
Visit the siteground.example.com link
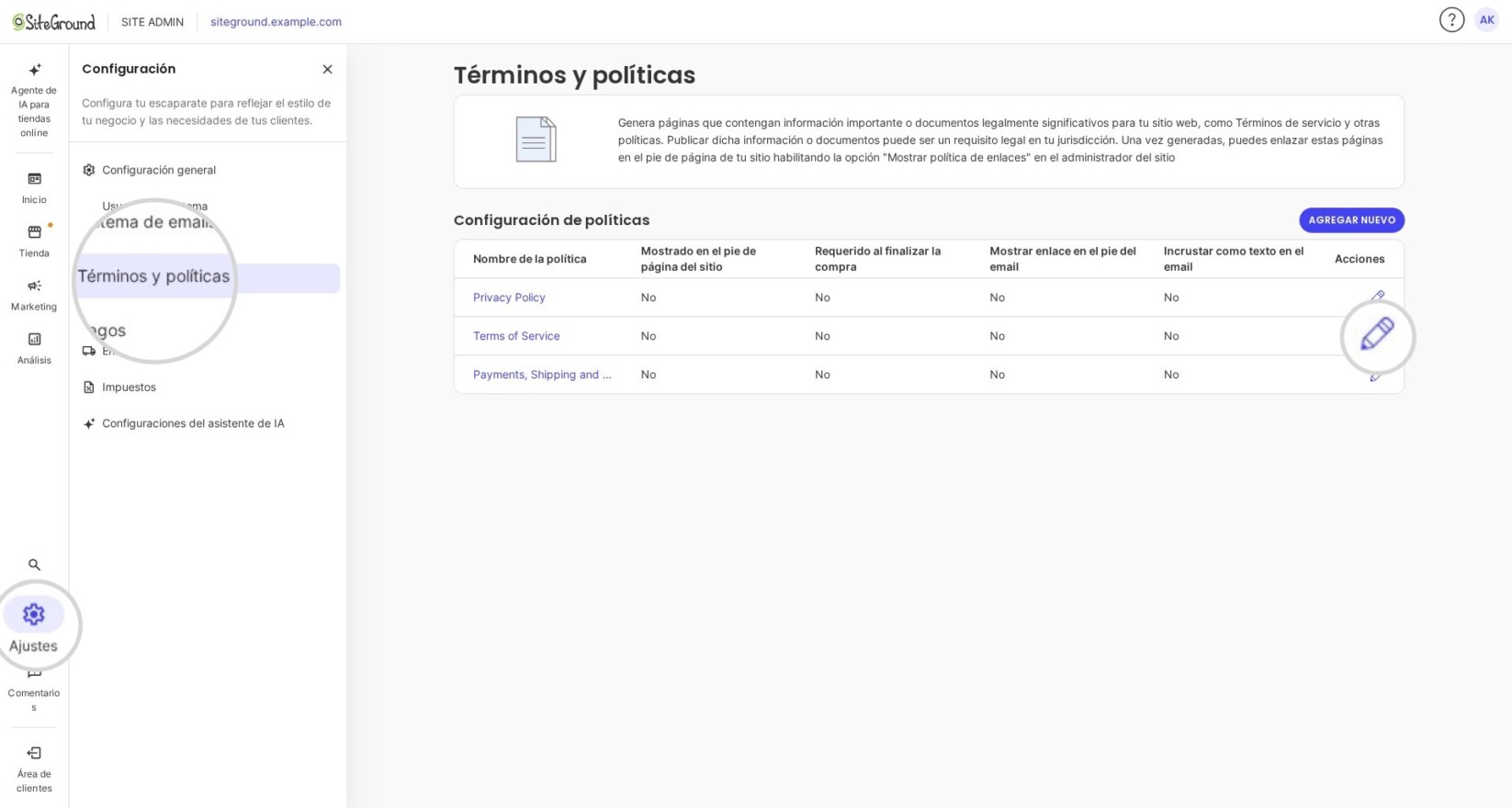(x=276, y=22)
